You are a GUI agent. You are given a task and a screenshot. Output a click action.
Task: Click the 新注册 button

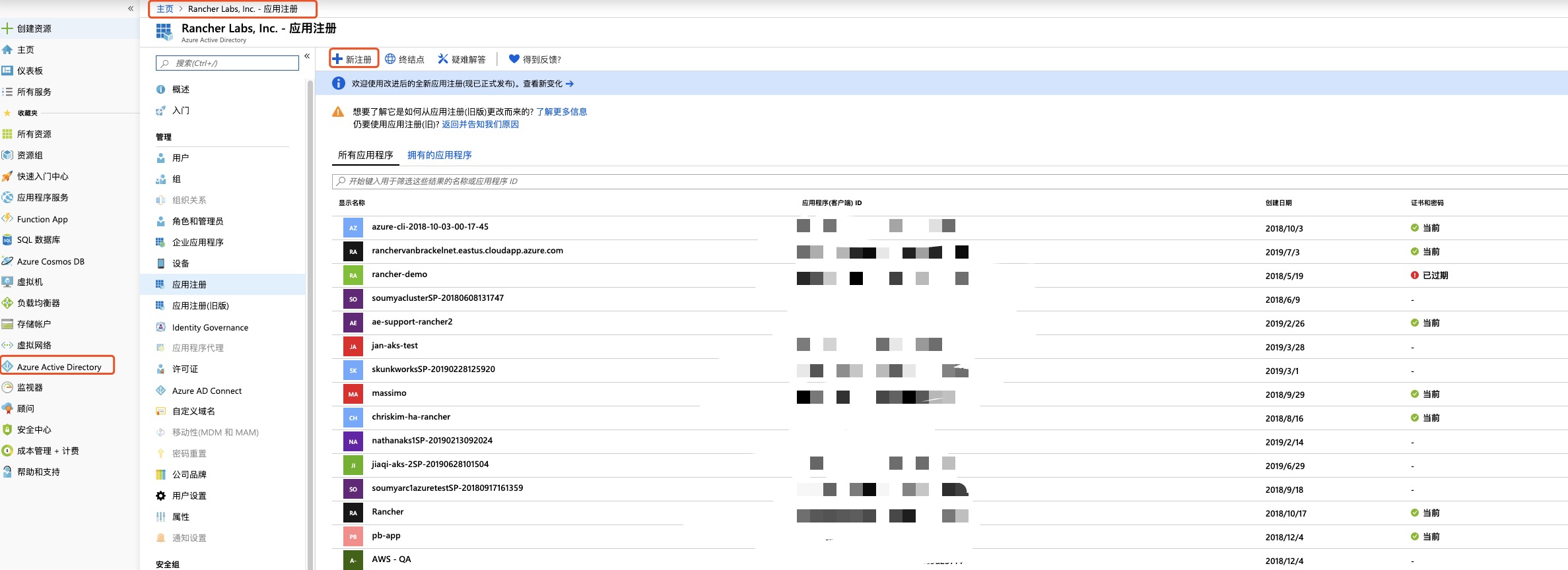[x=354, y=59]
